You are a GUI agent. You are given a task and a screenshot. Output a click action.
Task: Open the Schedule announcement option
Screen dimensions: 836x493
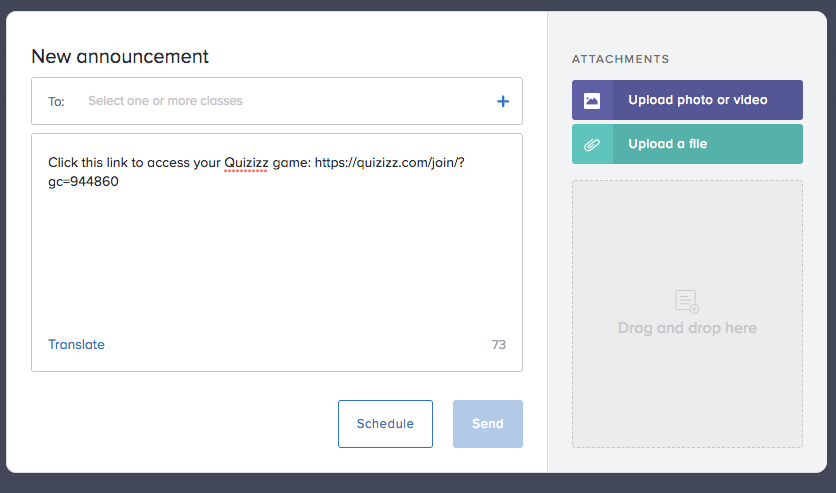(385, 424)
